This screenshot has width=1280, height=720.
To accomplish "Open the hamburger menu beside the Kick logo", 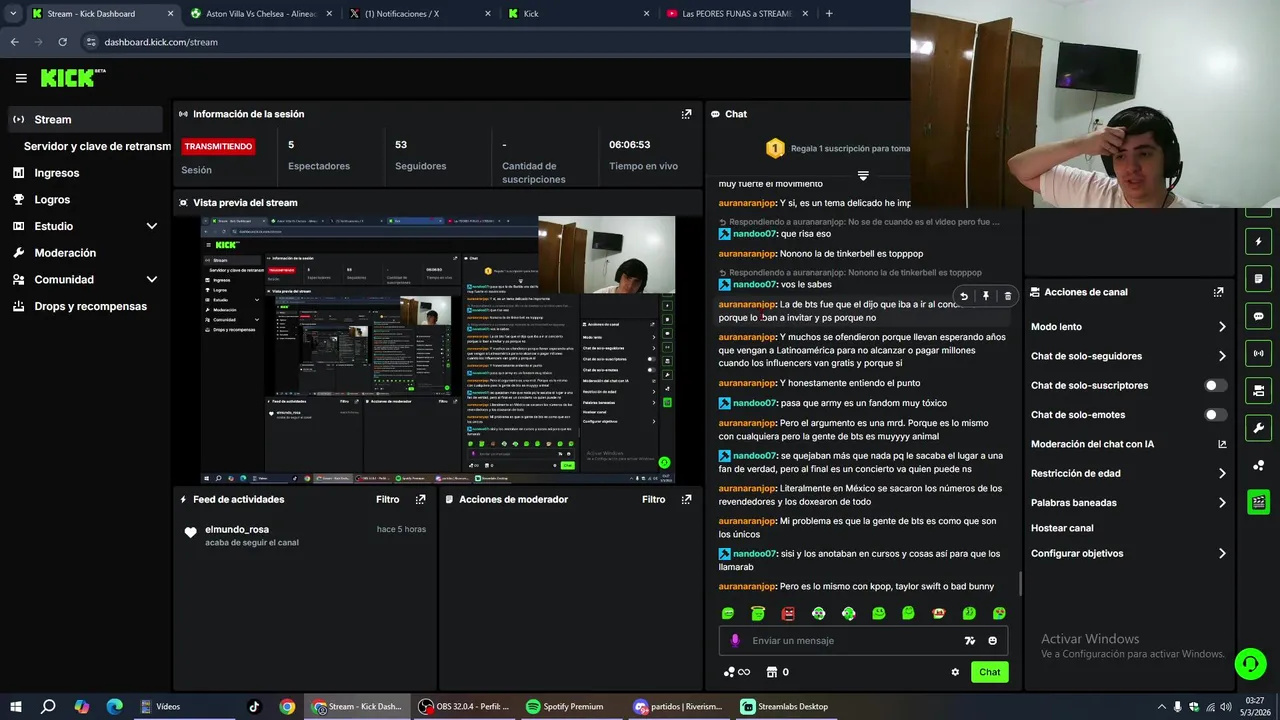I will pyautogui.click(x=21, y=78).
